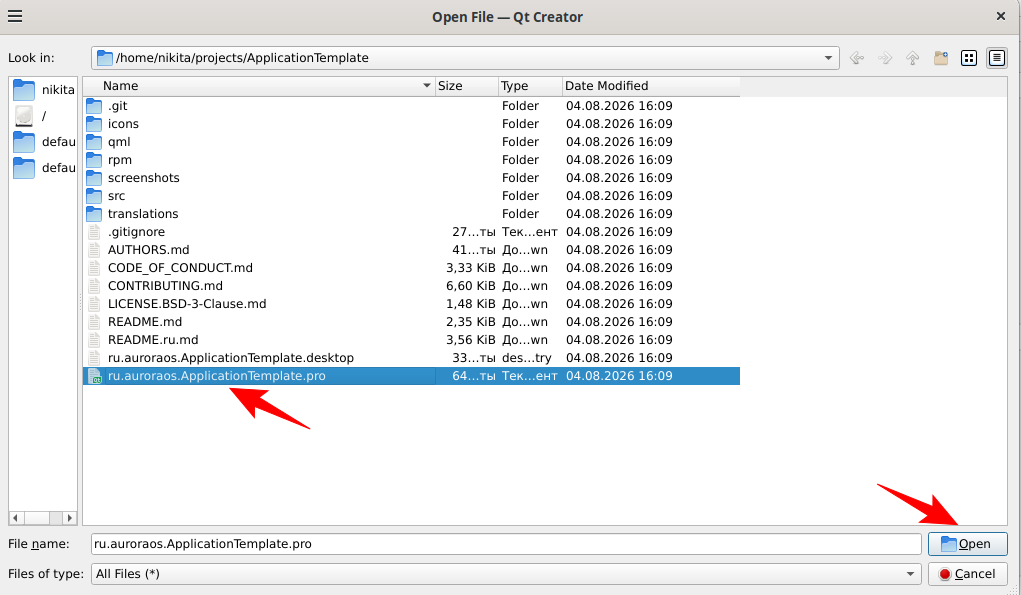Select ru.auroraos.ApplicationTemplate.pro file name
This screenshot has width=1021, height=595.
[217, 376]
